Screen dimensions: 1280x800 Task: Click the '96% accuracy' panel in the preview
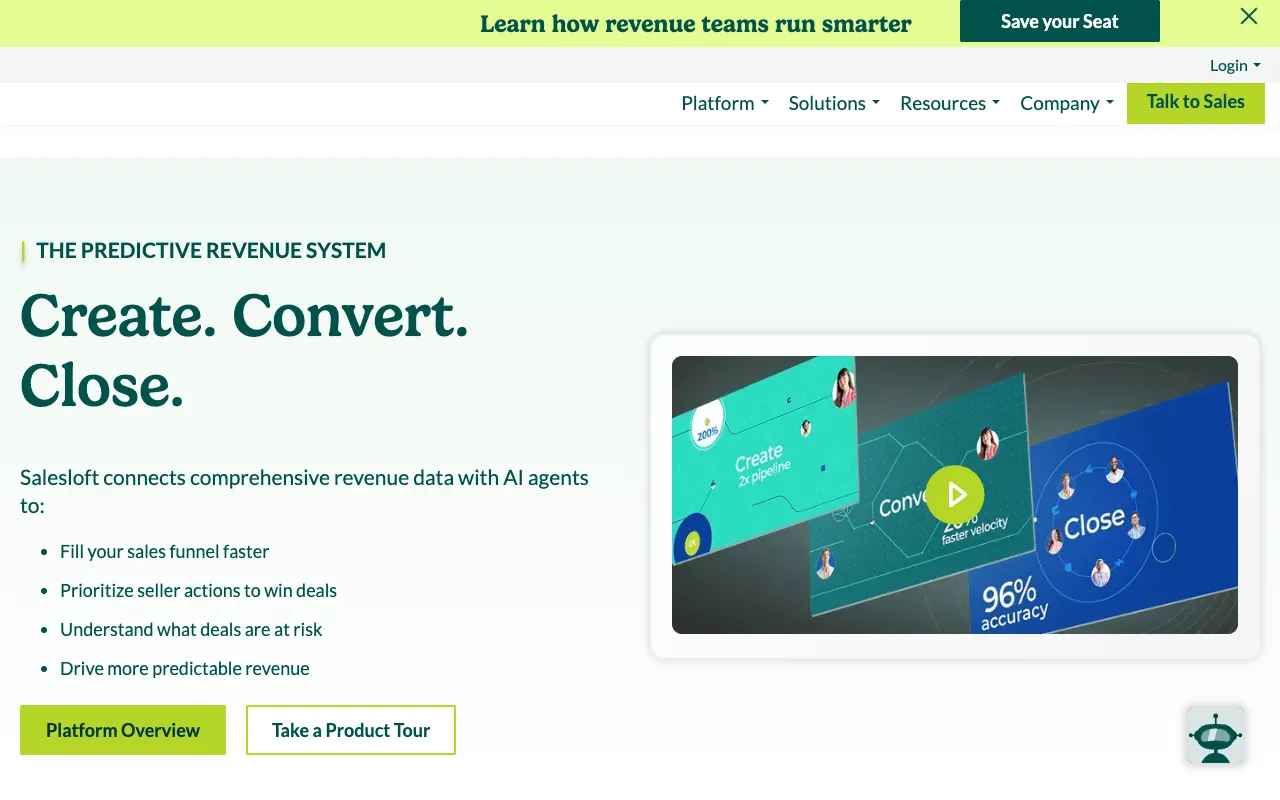(1012, 603)
